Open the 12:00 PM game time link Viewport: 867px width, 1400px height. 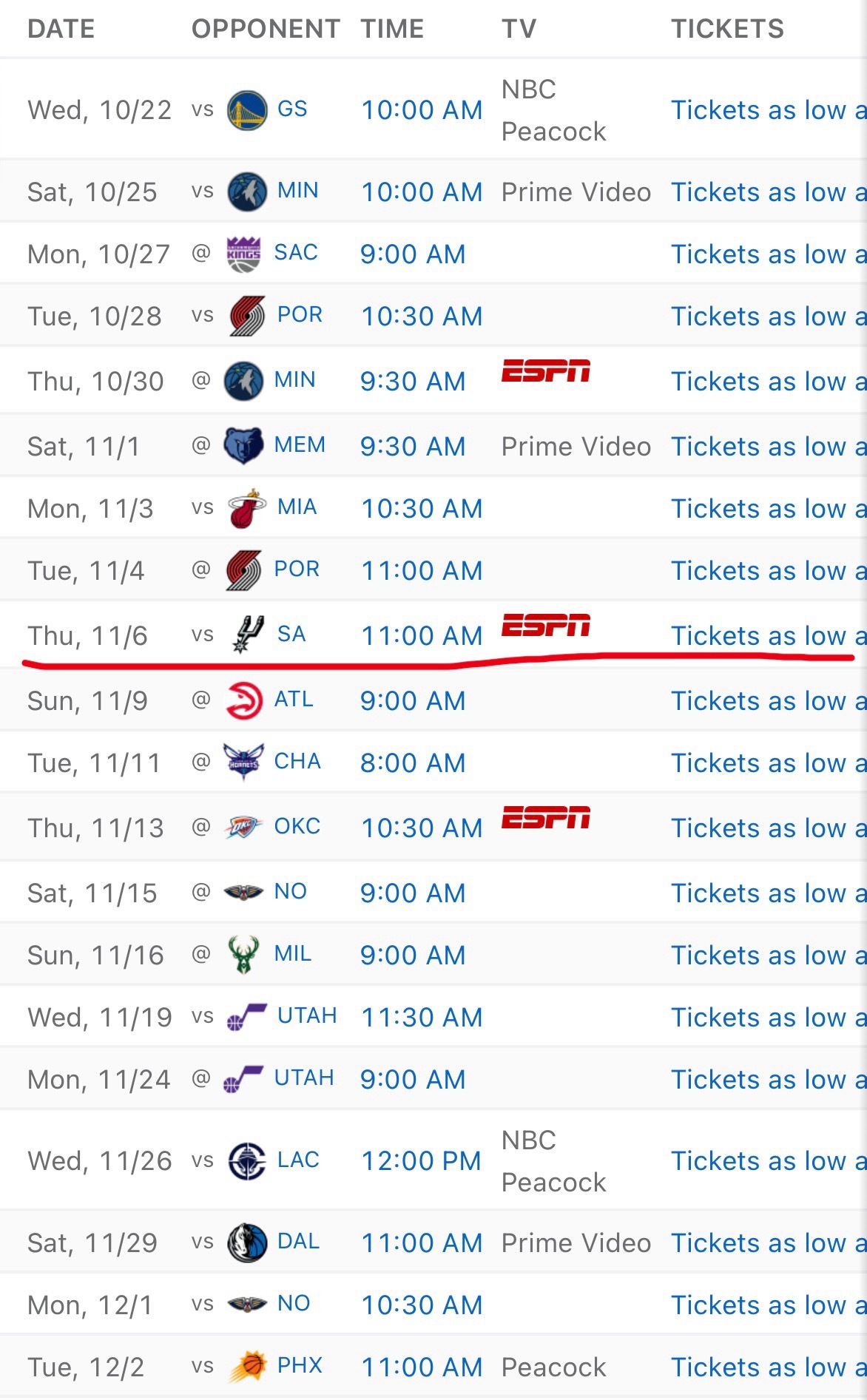pos(421,1161)
